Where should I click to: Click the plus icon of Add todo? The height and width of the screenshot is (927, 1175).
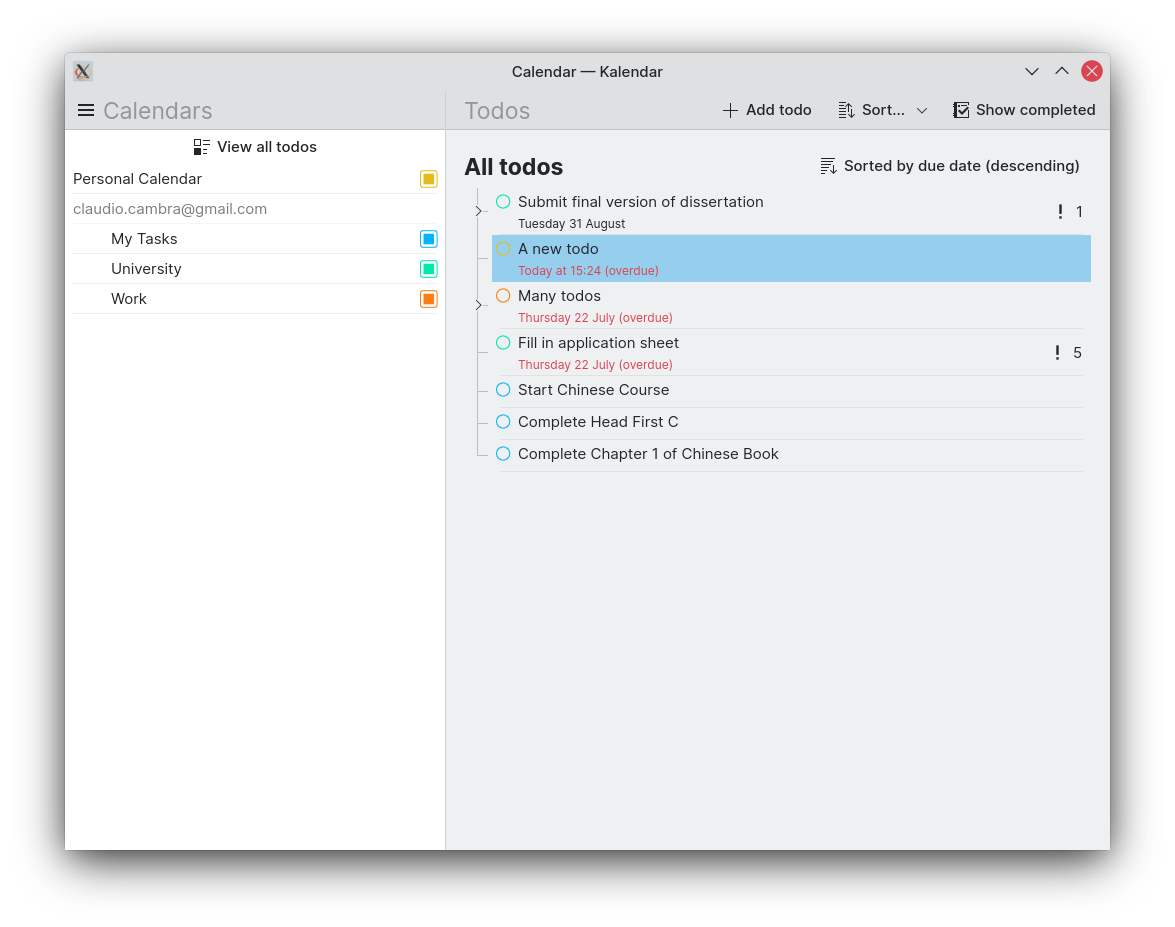tap(730, 111)
